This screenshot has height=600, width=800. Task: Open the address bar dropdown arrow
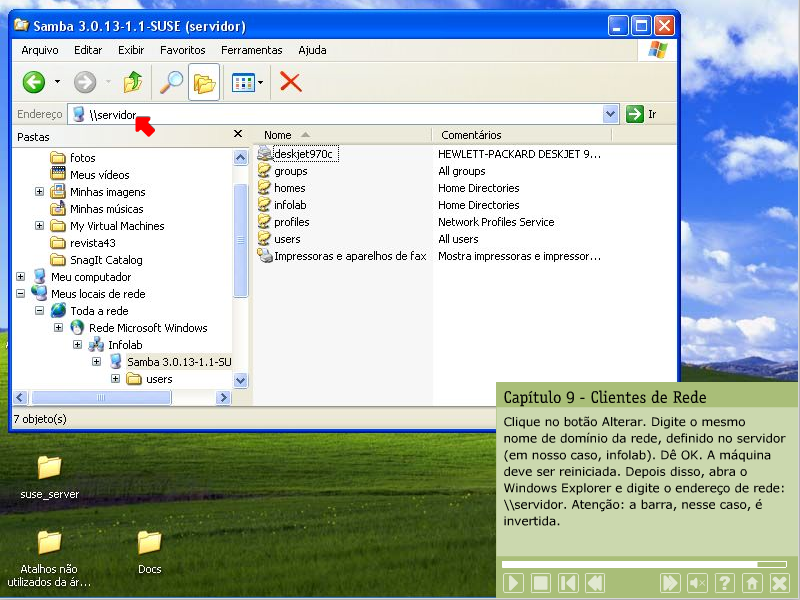[x=610, y=115]
